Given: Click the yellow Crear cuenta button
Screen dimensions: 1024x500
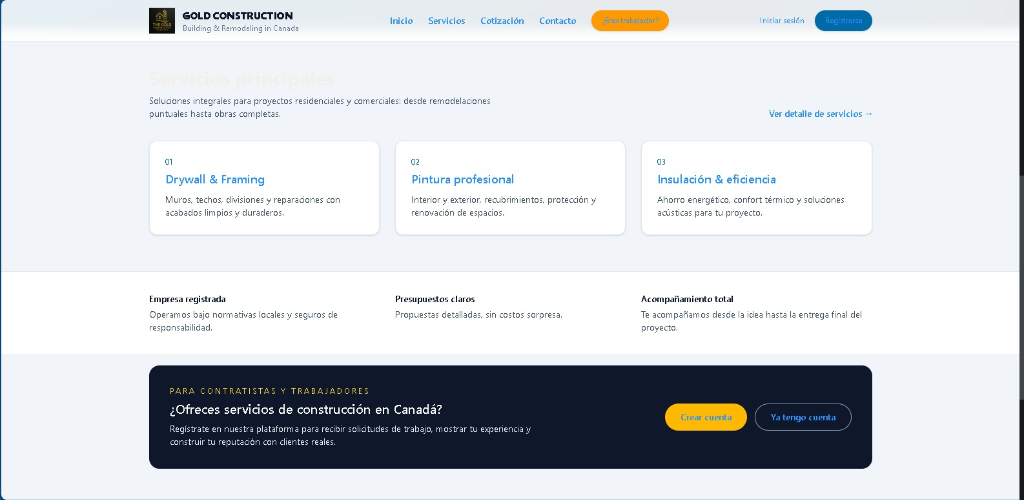Looking at the screenshot, I should (706, 417).
